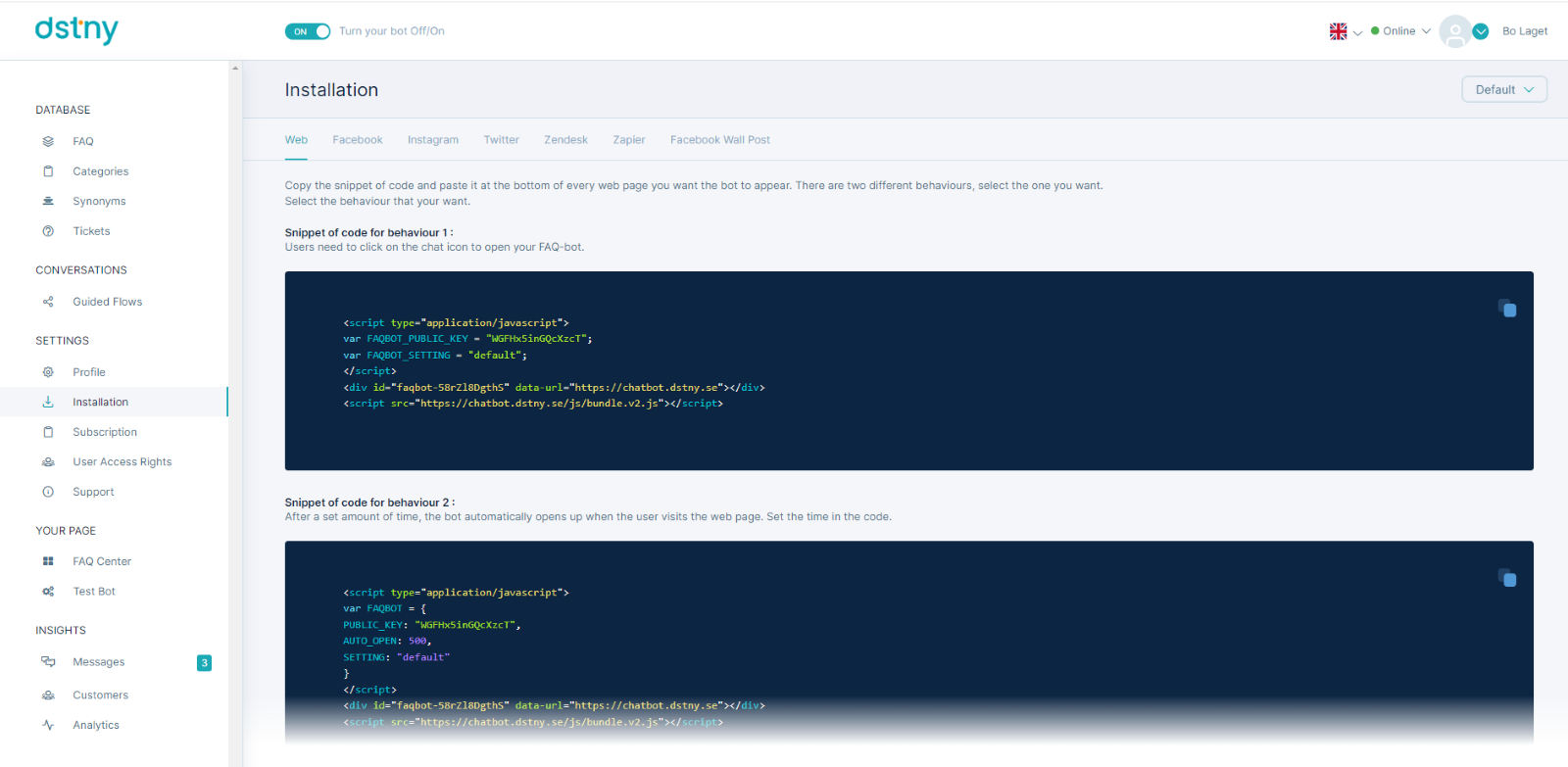Click the sidebar scrollbar up arrow
1568x767 pixels.
[235, 68]
